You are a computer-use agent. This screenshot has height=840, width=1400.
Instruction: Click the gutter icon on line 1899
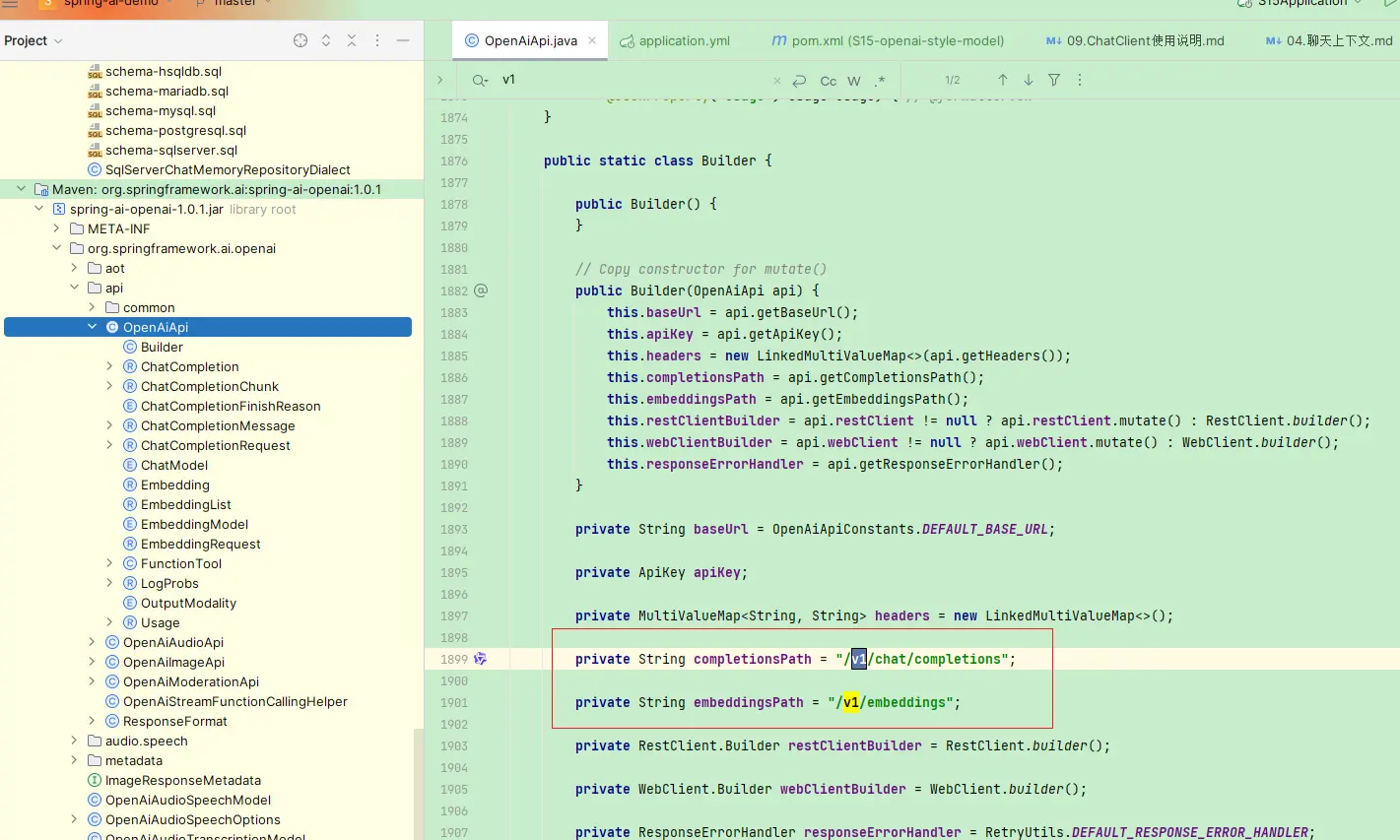coord(481,659)
